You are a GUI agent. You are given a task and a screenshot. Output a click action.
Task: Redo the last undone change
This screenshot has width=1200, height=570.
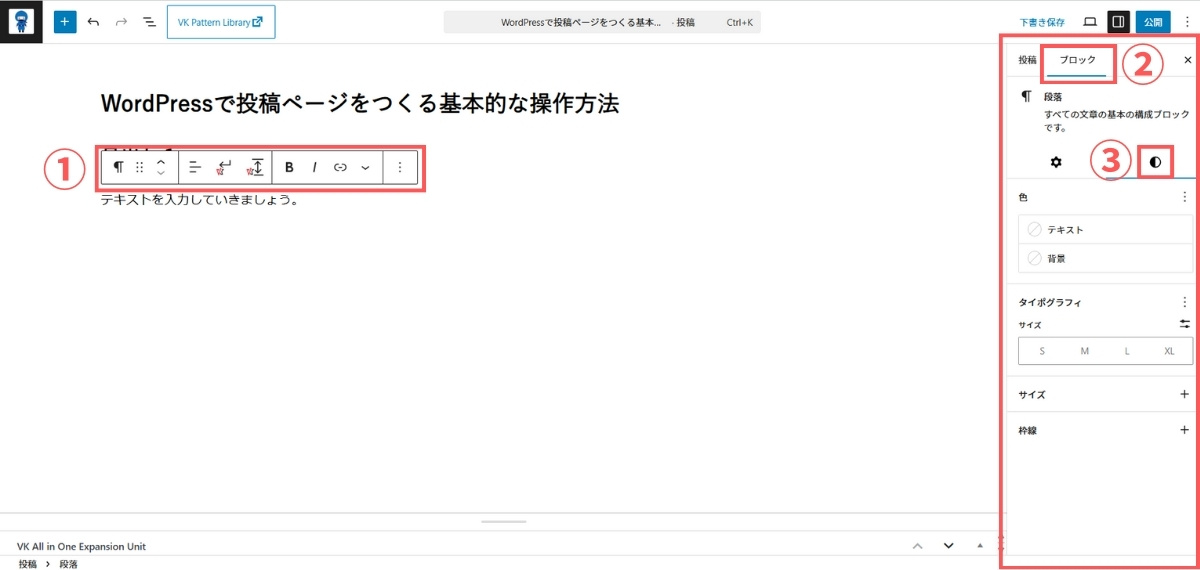pos(121,21)
